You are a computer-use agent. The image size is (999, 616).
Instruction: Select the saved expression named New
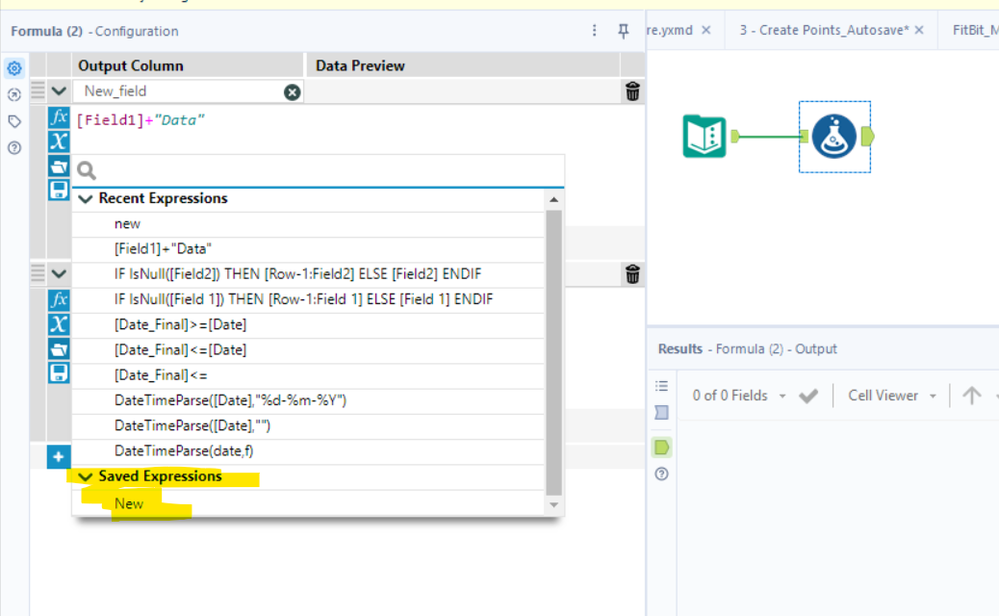tap(308, 504)
